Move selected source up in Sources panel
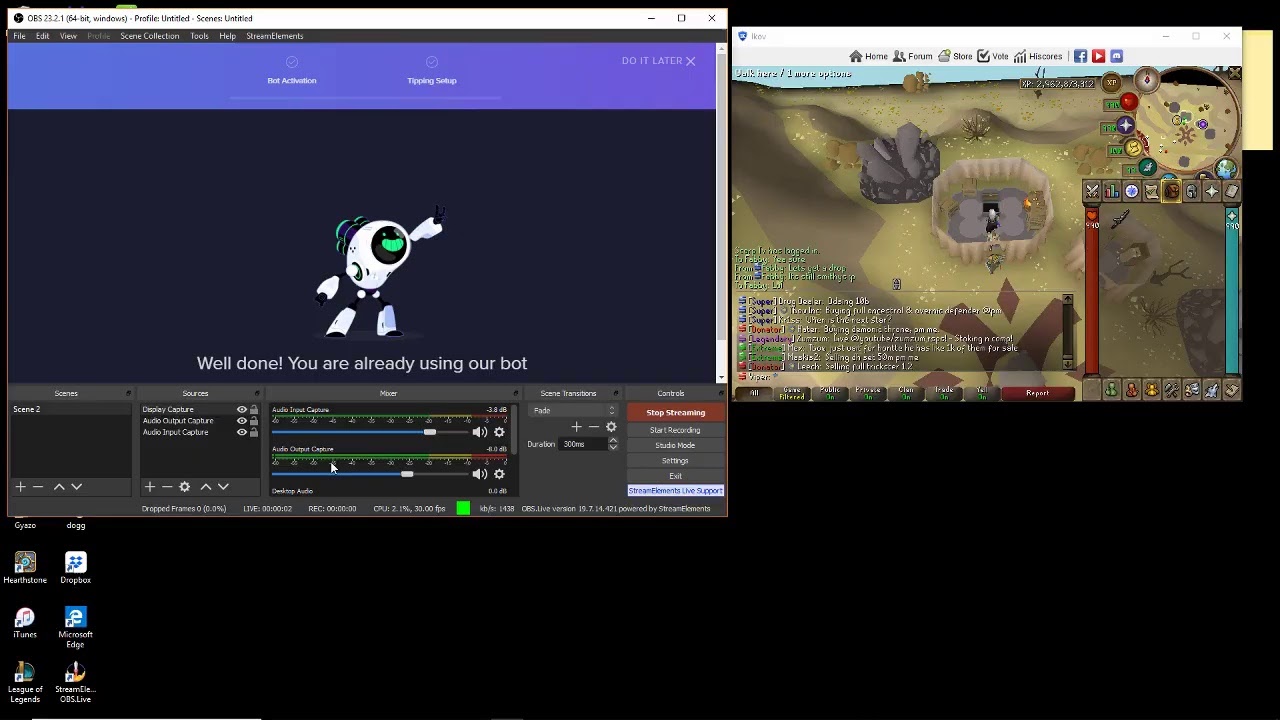This screenshot has width=1280, height=720. 206,487
